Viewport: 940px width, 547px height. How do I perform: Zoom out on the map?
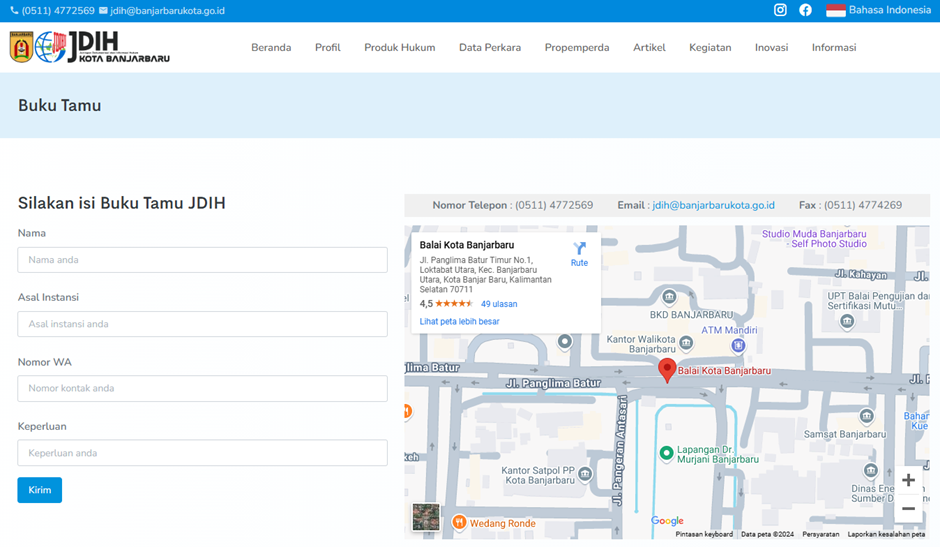(908, 509)
